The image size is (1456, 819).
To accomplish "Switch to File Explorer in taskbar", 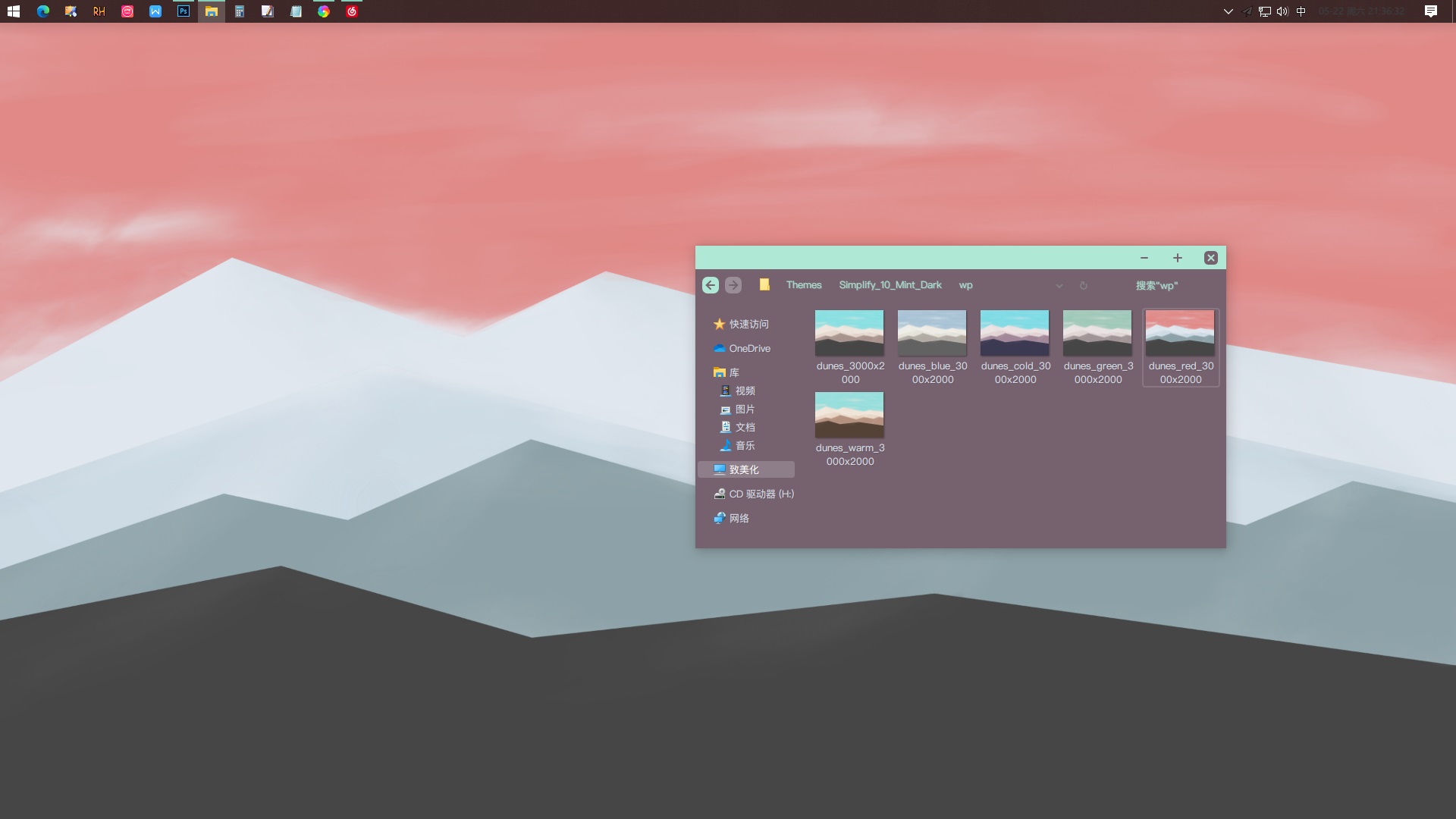I will [212, 11].
